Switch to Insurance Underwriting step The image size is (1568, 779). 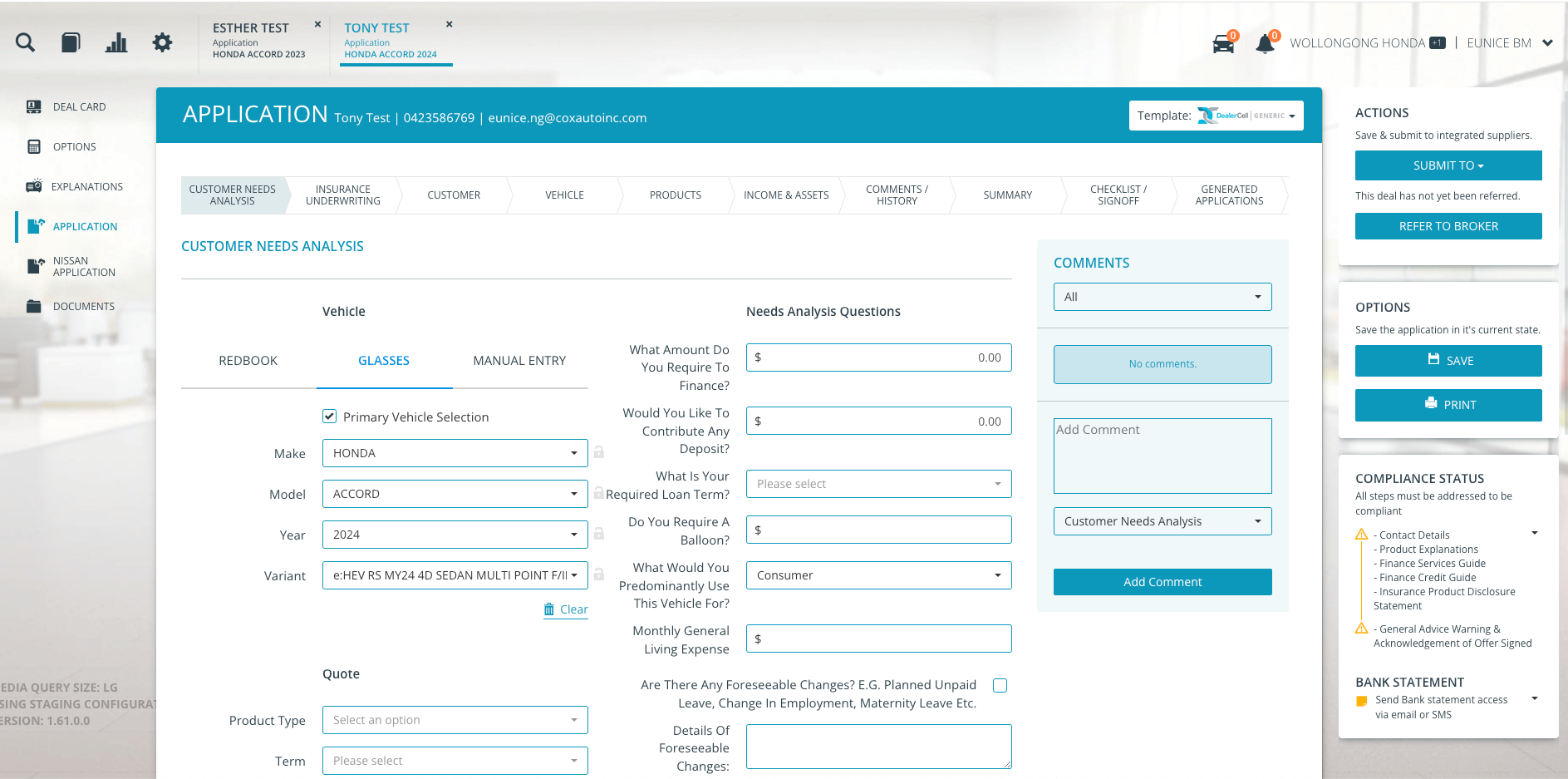click(343, 195)
